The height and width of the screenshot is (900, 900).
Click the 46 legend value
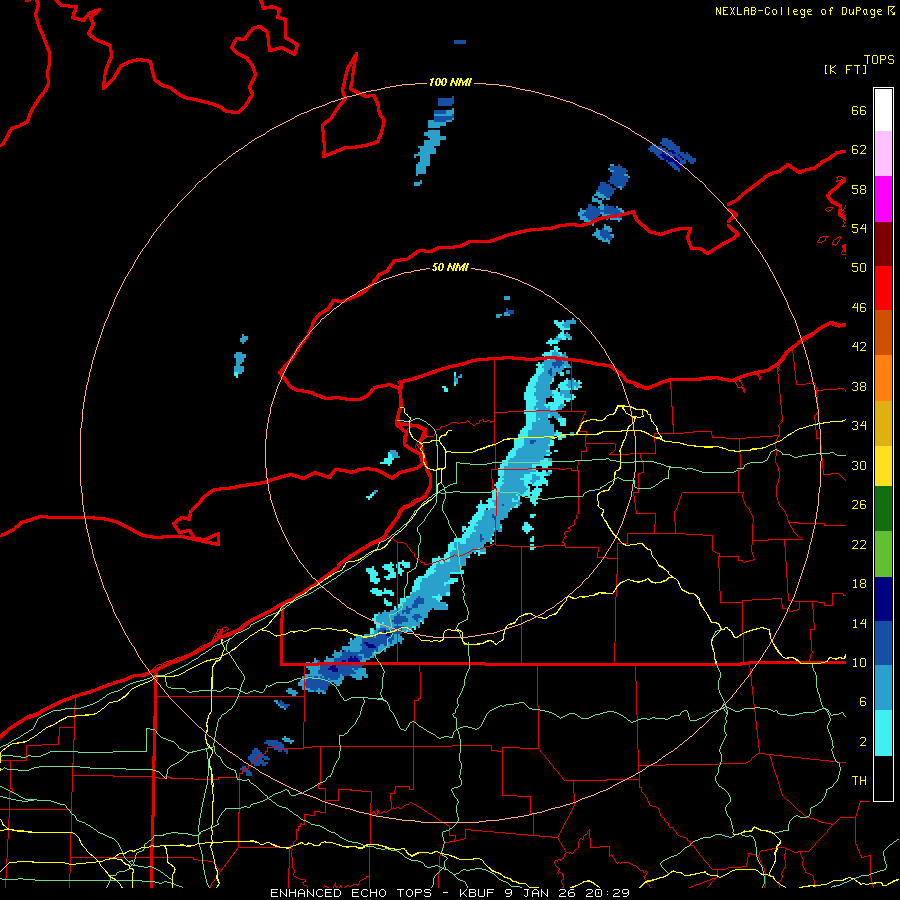(859, 307)
